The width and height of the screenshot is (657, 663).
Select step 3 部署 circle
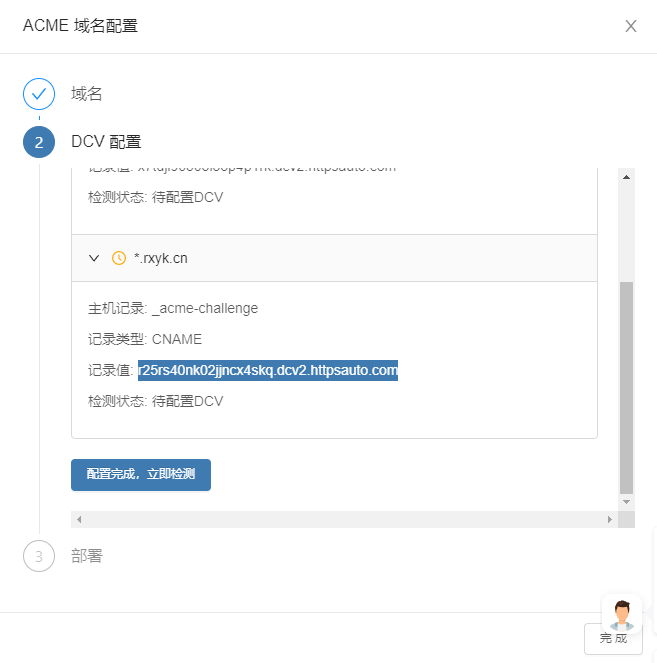pyautogui.click(x=39, y=556)
